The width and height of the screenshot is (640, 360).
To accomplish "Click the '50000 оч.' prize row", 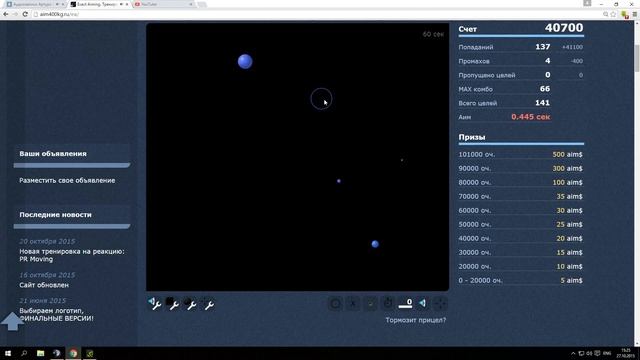I will [520, 224].
